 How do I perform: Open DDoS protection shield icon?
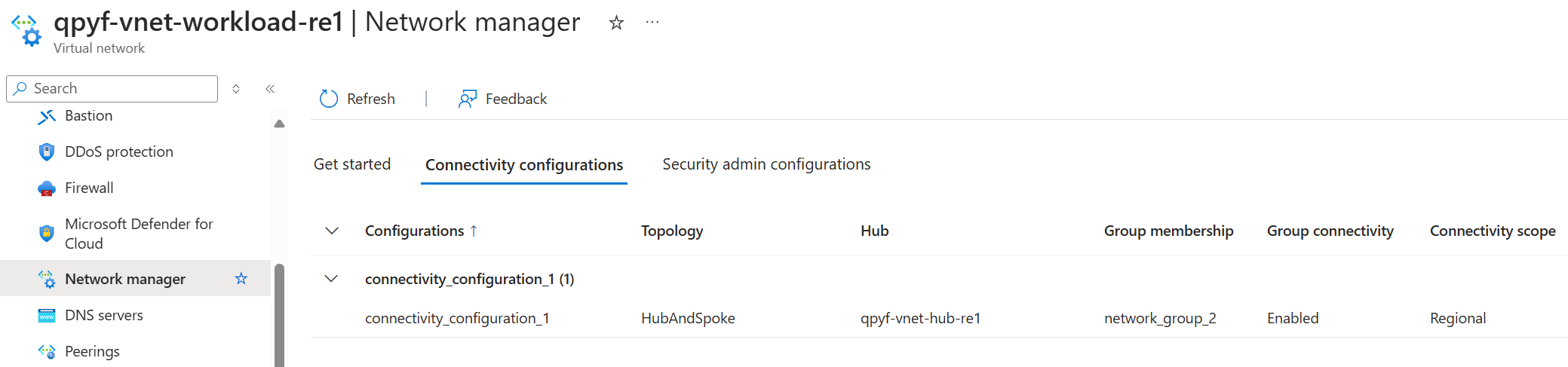point(47,152)
